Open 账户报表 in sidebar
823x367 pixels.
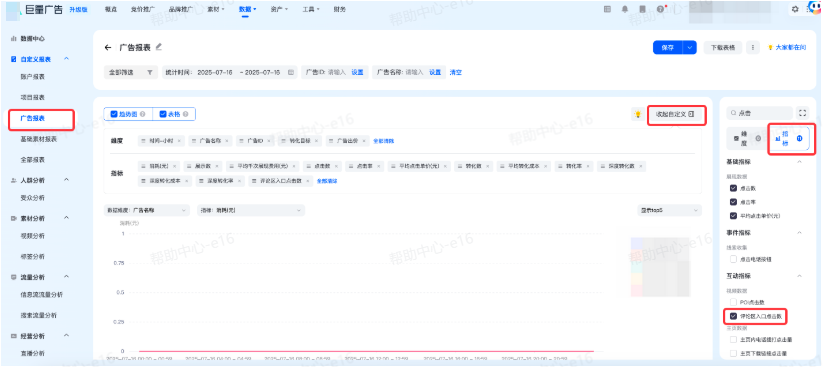coord(33,77)
